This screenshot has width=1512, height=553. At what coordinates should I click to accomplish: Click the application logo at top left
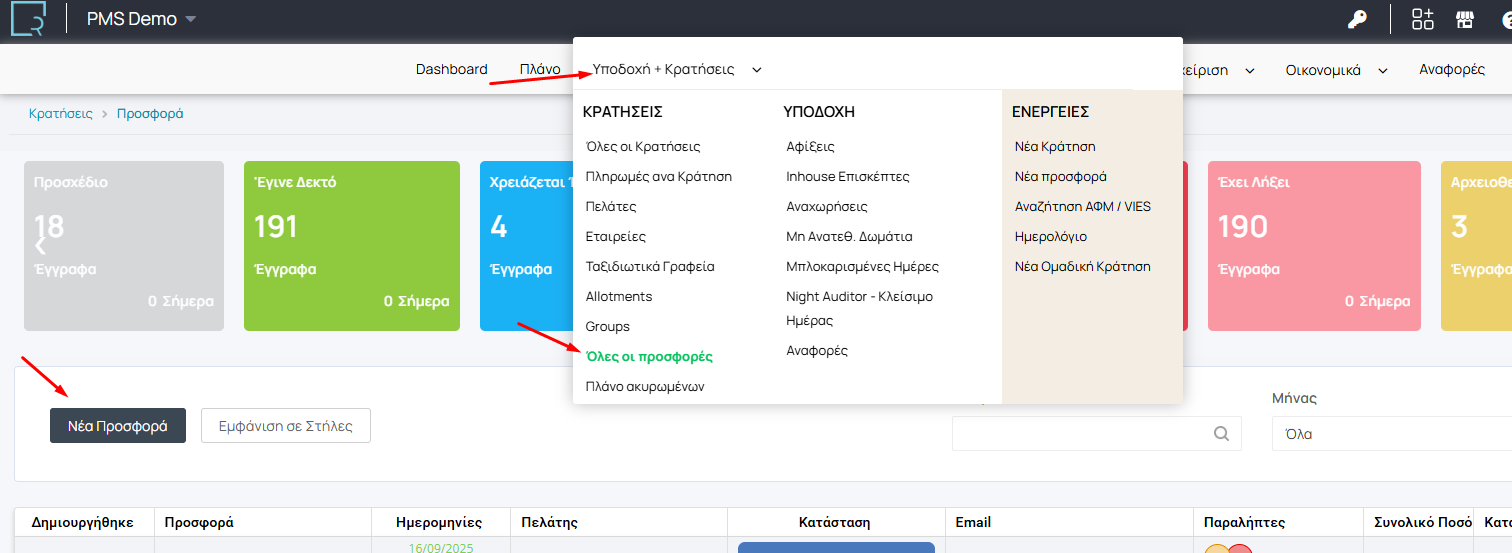(x=28, y=19)
